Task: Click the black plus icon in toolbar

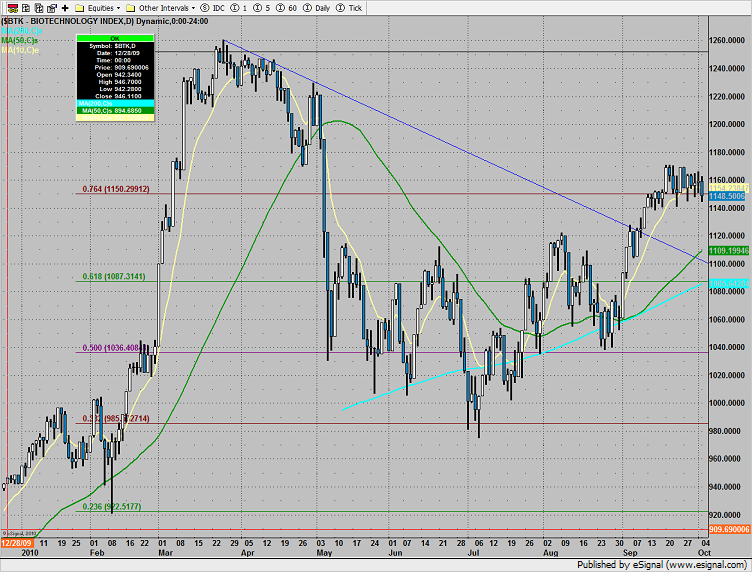Action: tap(65, 6)
